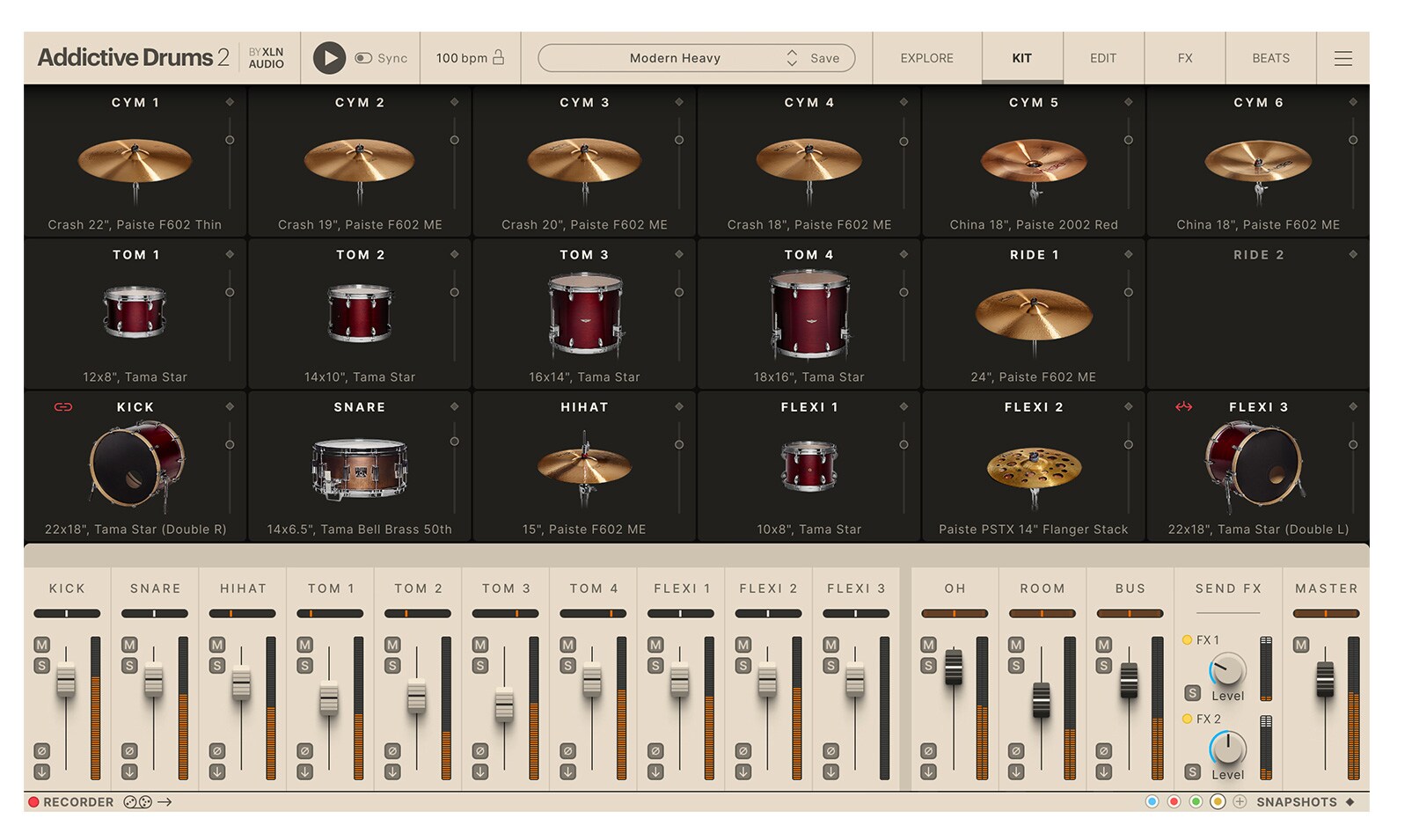Screen dimensions: 1412x840
Task: Click the KICK link icon
Action: 63,406
